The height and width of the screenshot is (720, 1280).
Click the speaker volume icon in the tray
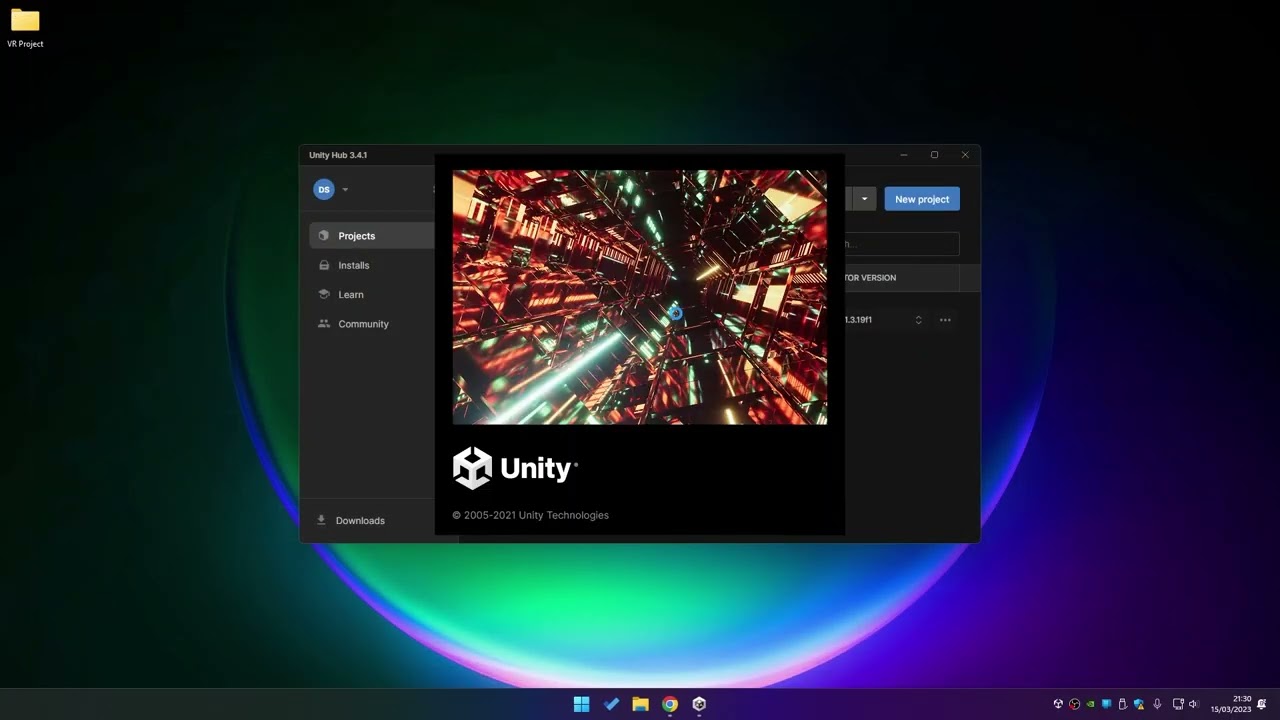1193,704
